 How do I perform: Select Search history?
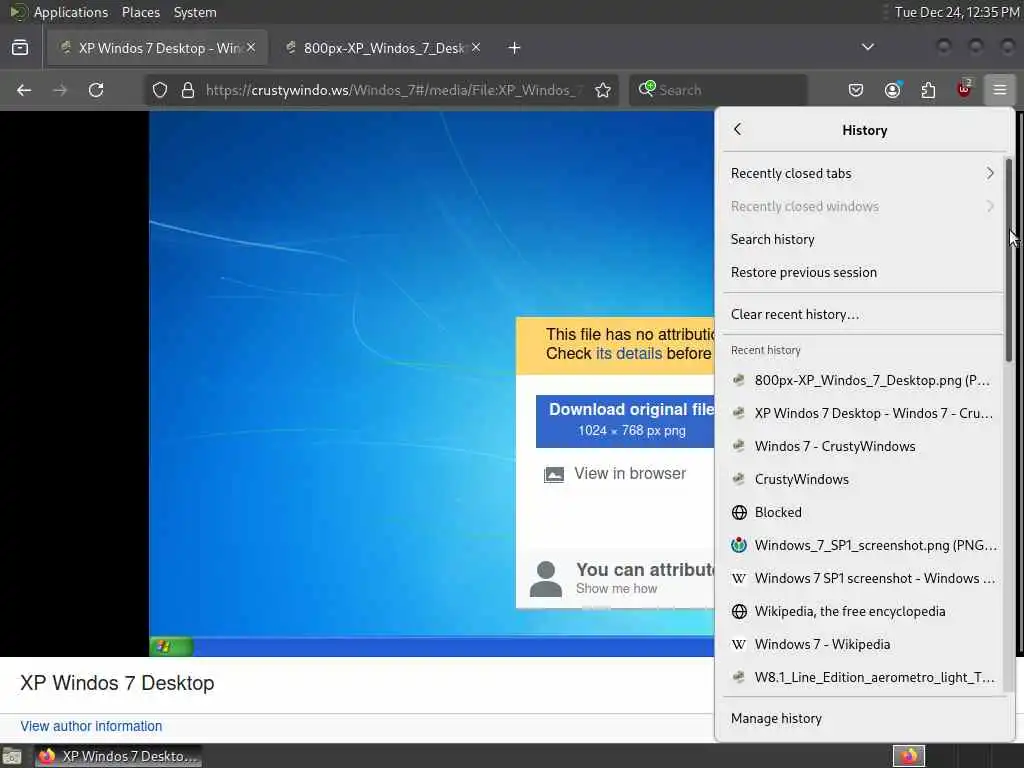tap(862, 239)
